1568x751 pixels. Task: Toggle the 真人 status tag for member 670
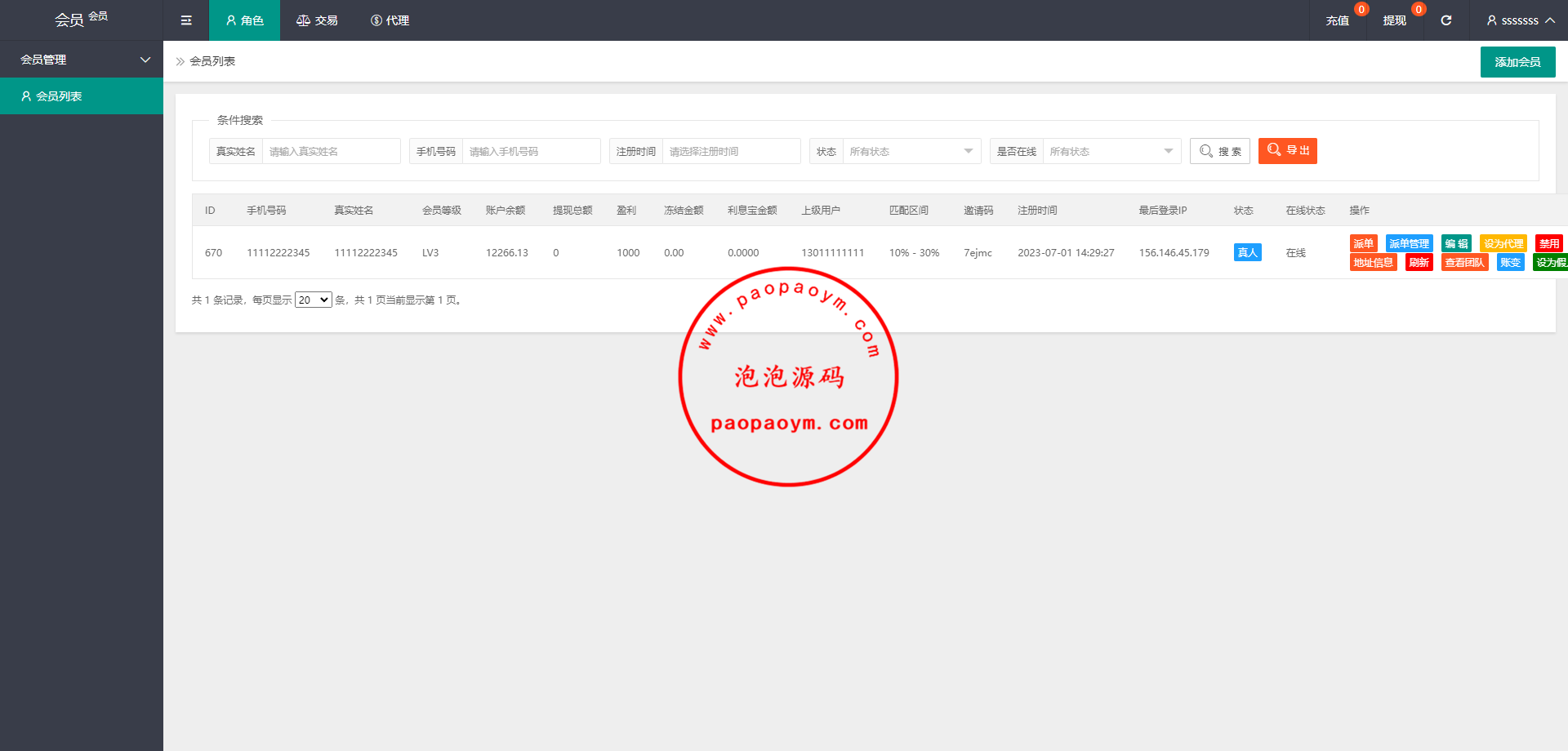[x=1247, y=253]
